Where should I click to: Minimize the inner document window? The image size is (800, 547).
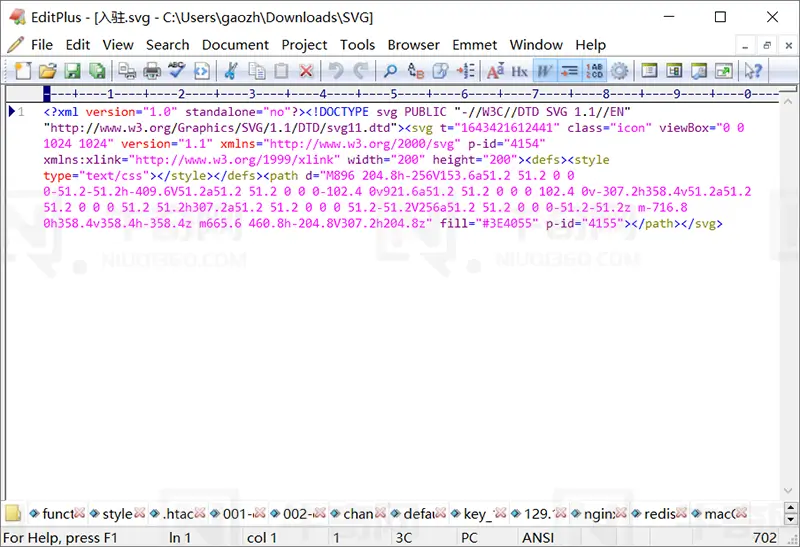click(745, 45)
